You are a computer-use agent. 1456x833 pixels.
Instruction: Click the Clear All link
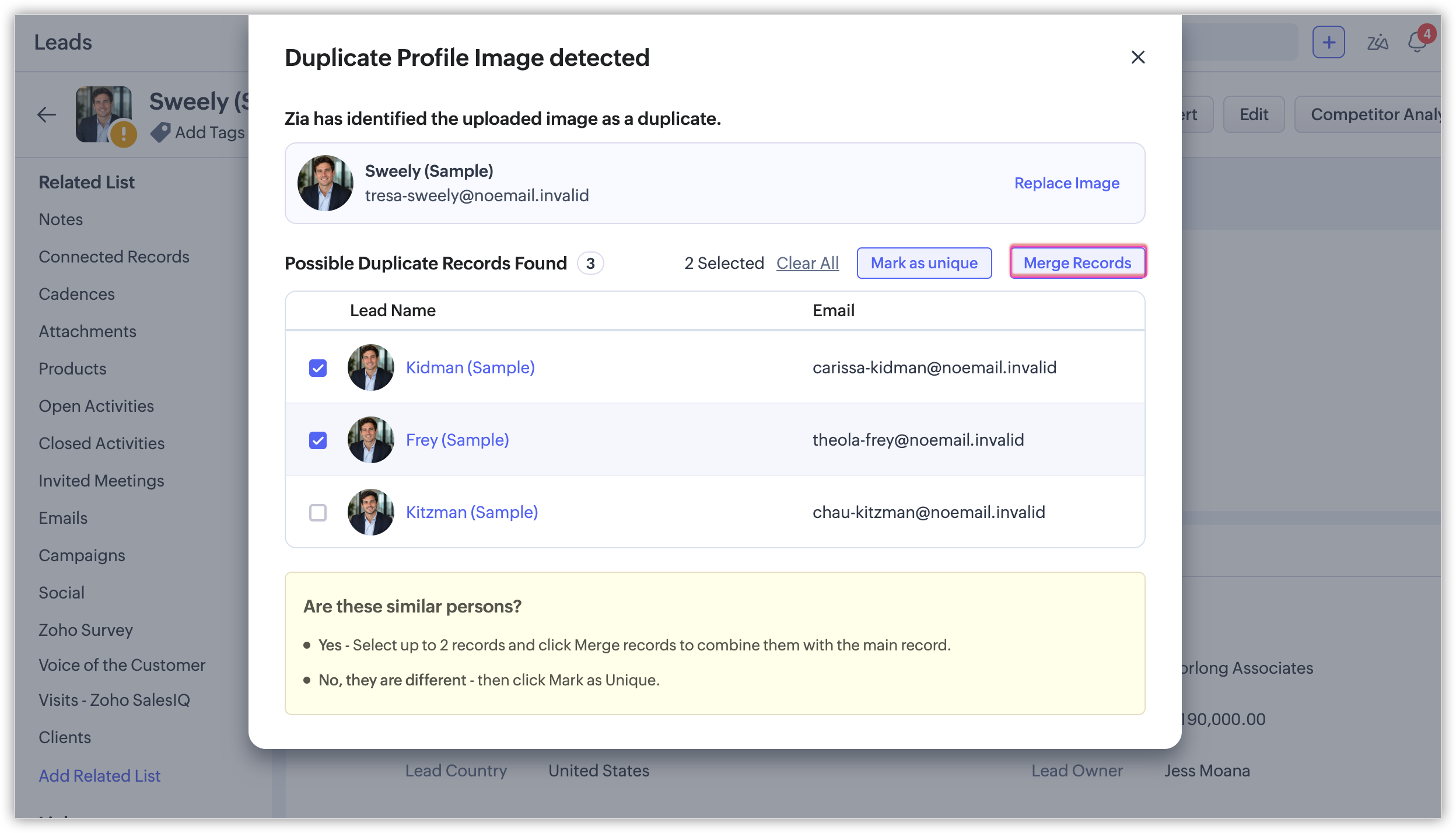pos(807,263)
